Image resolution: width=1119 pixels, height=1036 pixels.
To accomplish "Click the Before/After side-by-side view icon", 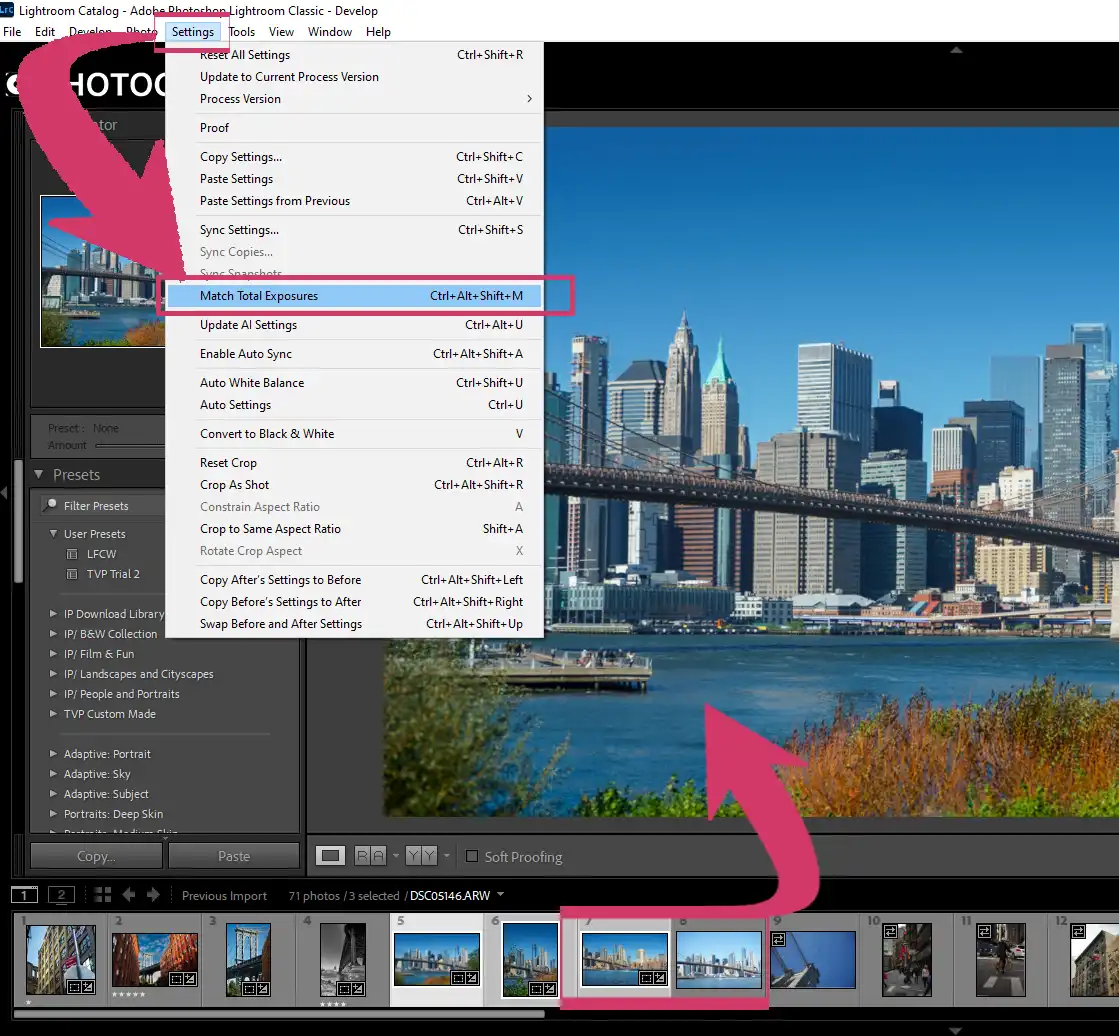I will point(370,856).
